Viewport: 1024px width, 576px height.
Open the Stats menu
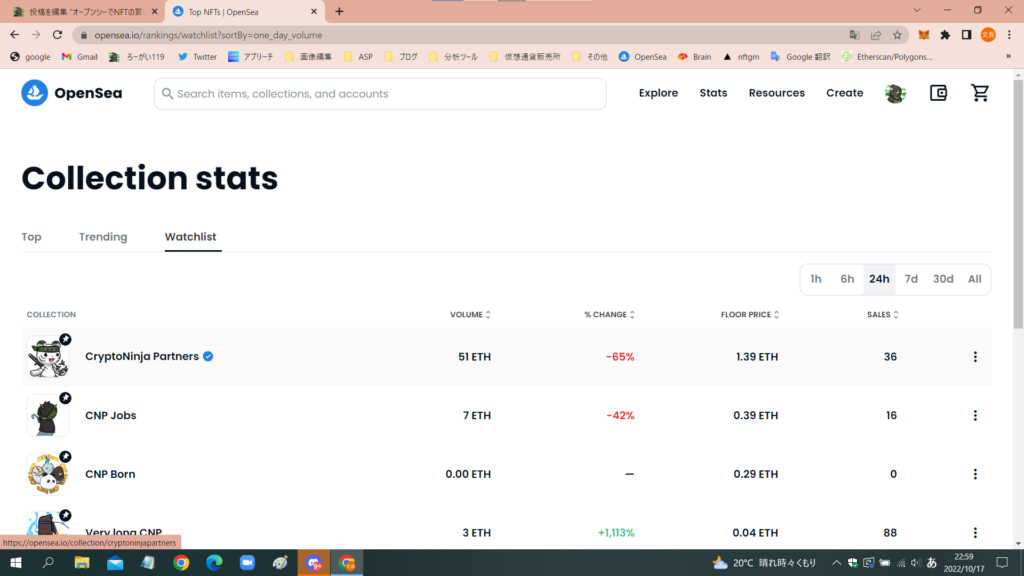[713, 93]
